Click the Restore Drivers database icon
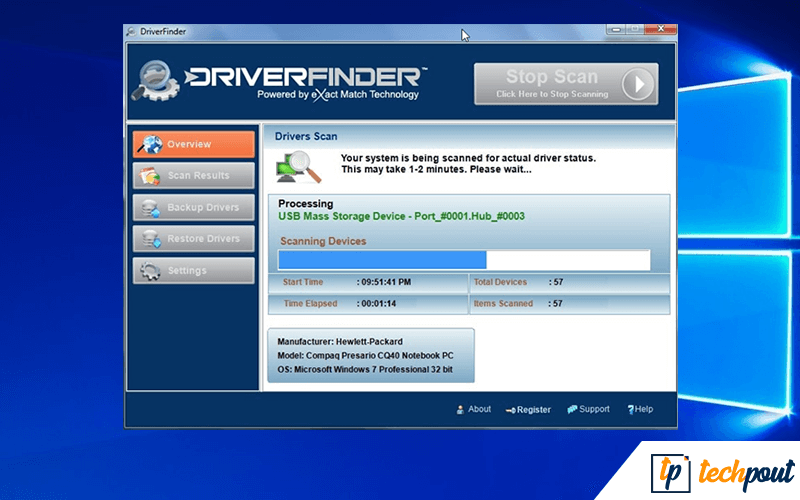 pos(151,239)
